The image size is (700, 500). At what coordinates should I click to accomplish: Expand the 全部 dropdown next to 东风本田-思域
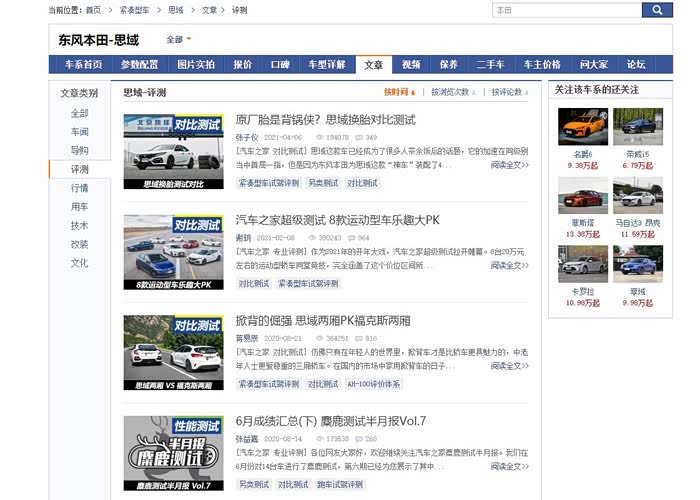pos(178,40)
